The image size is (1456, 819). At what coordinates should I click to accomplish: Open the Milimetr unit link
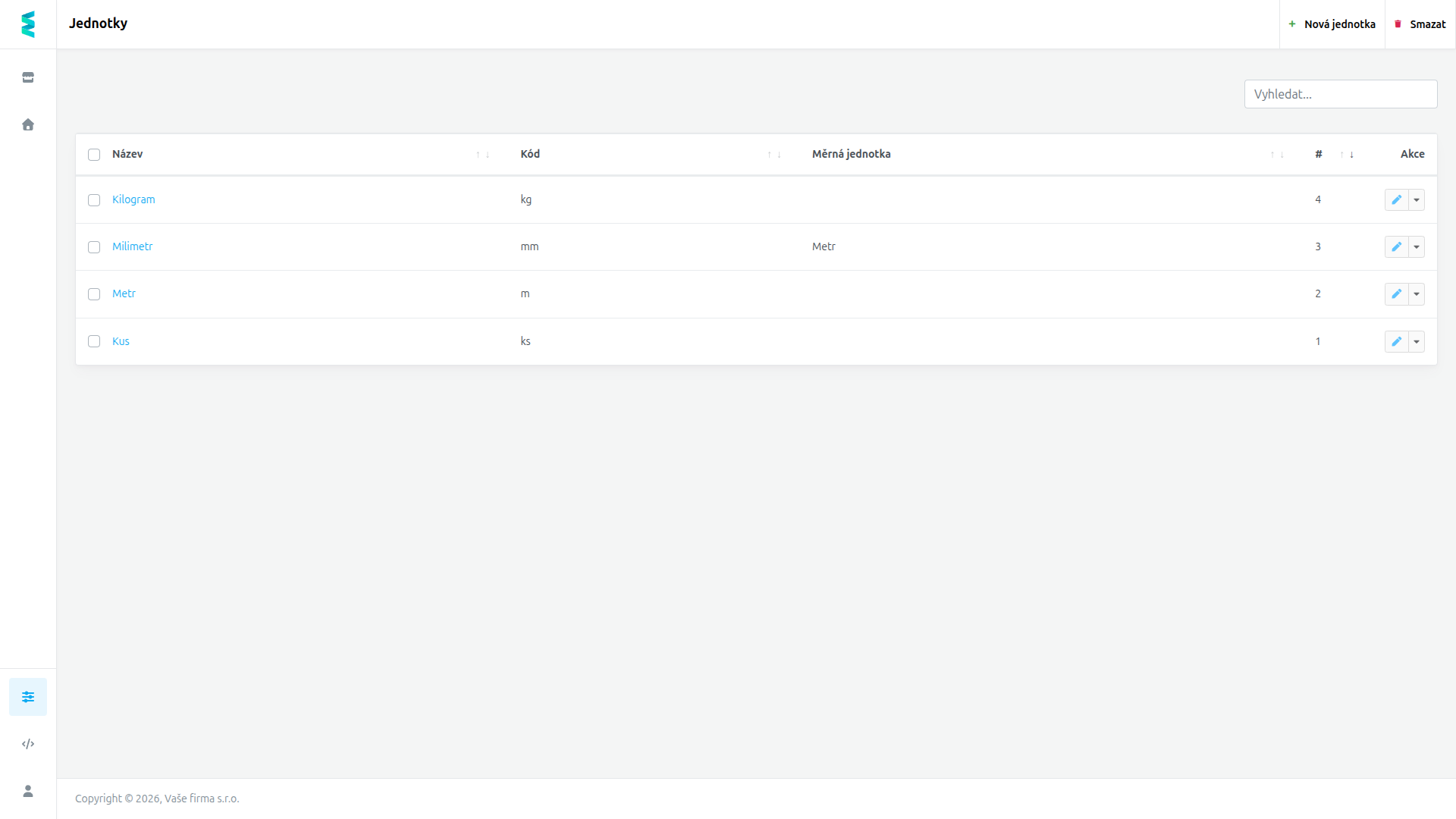point(133,246)
